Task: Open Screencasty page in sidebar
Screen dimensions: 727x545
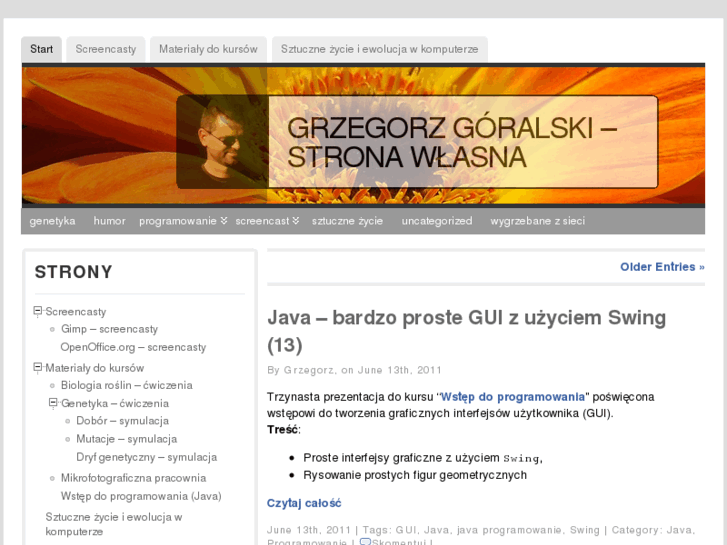Action: coord(76,312)
